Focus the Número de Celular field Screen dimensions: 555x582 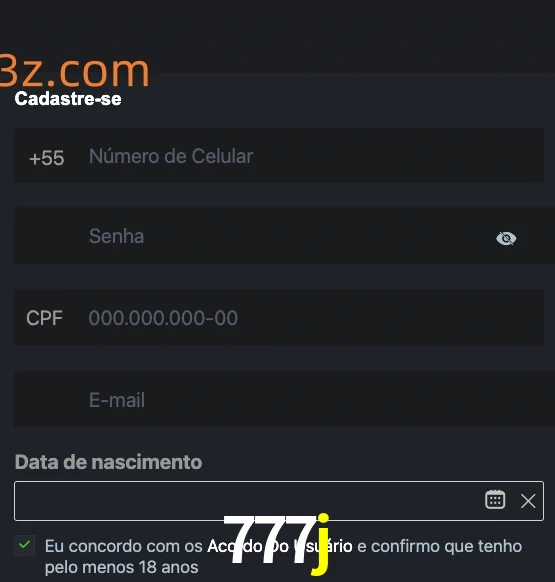(279, 156)
